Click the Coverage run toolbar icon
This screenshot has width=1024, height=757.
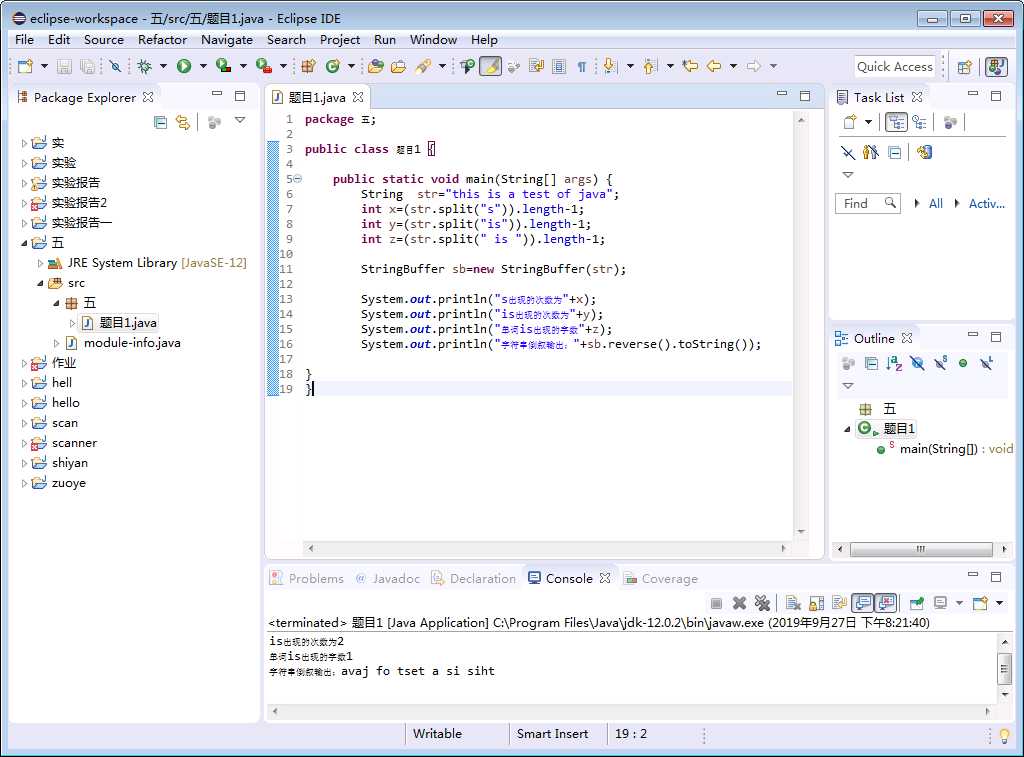point(224,66)
